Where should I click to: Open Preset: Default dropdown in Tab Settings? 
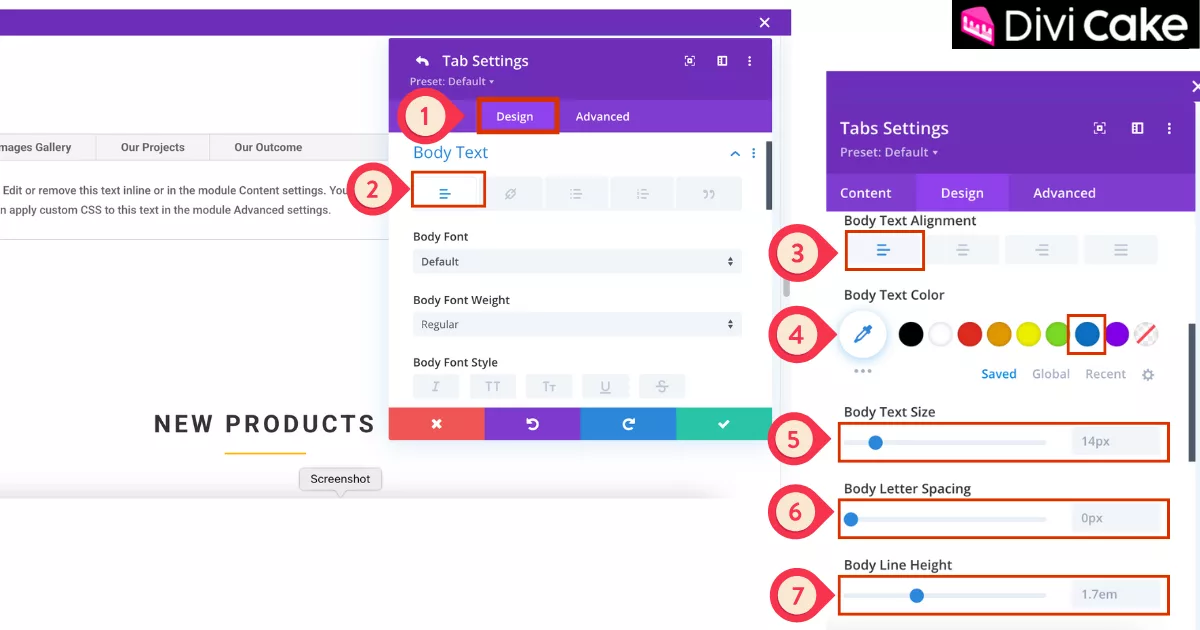click(x=452, y=82)
